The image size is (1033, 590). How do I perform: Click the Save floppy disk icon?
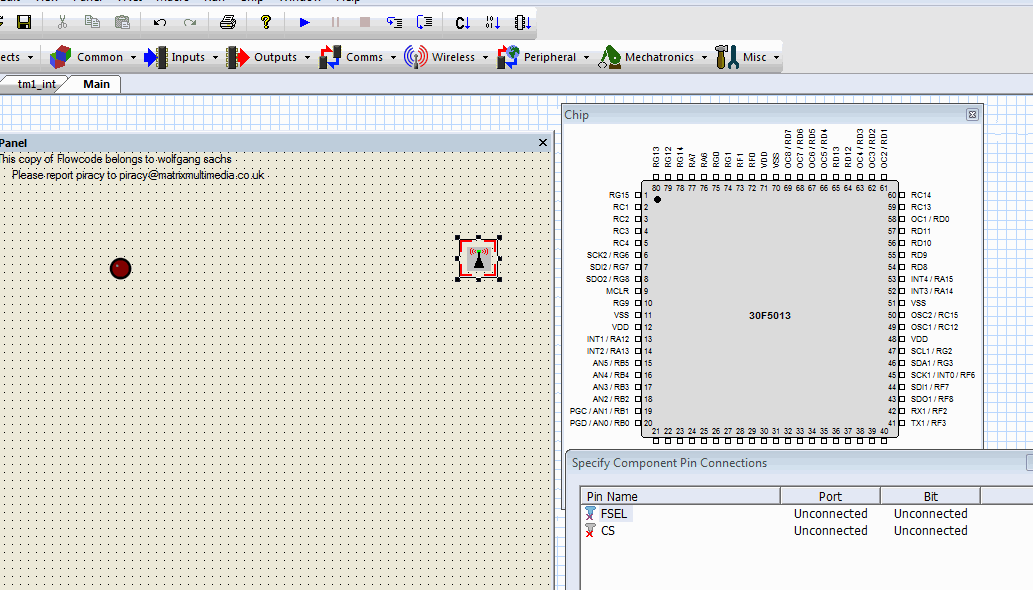tap(24, 22)
